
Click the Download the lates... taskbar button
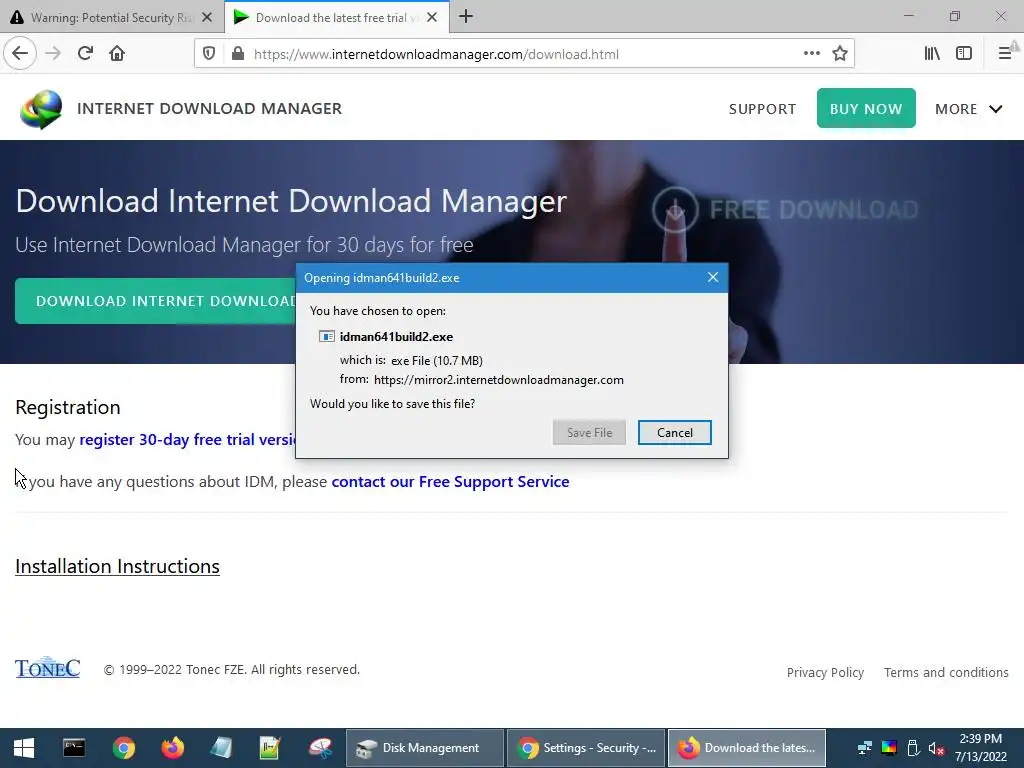point(747,748)
